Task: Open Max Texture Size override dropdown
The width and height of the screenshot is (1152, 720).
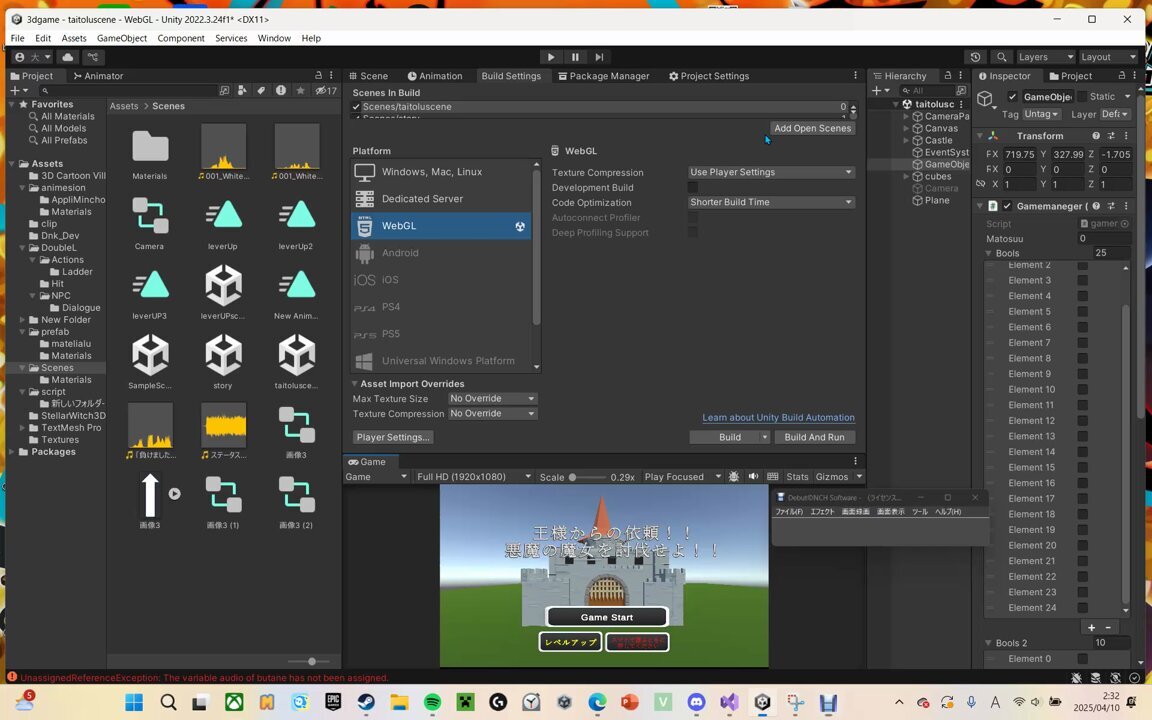Action: pyautogui.click(x=492, y=398)
